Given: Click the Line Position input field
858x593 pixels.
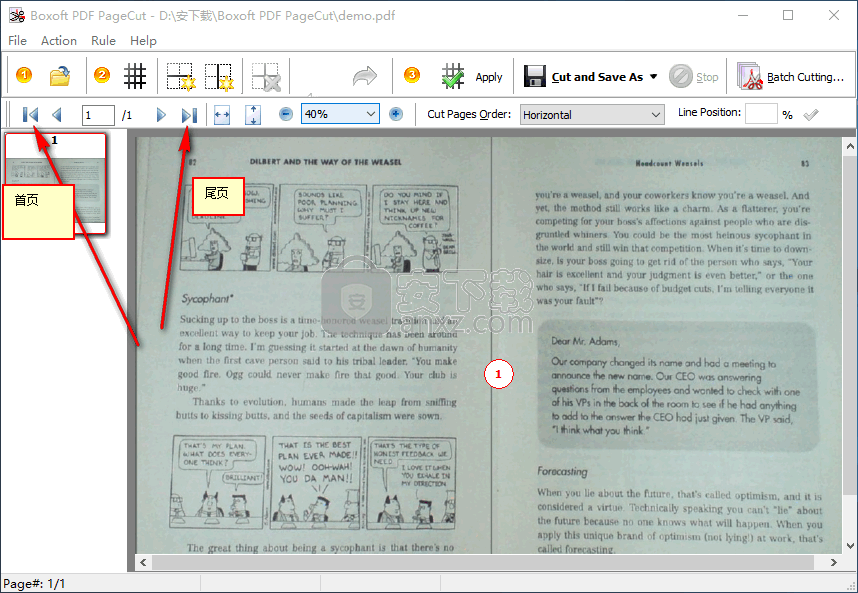Looking at the screenshot, I should pyautogui.click(x=761, y=114).
